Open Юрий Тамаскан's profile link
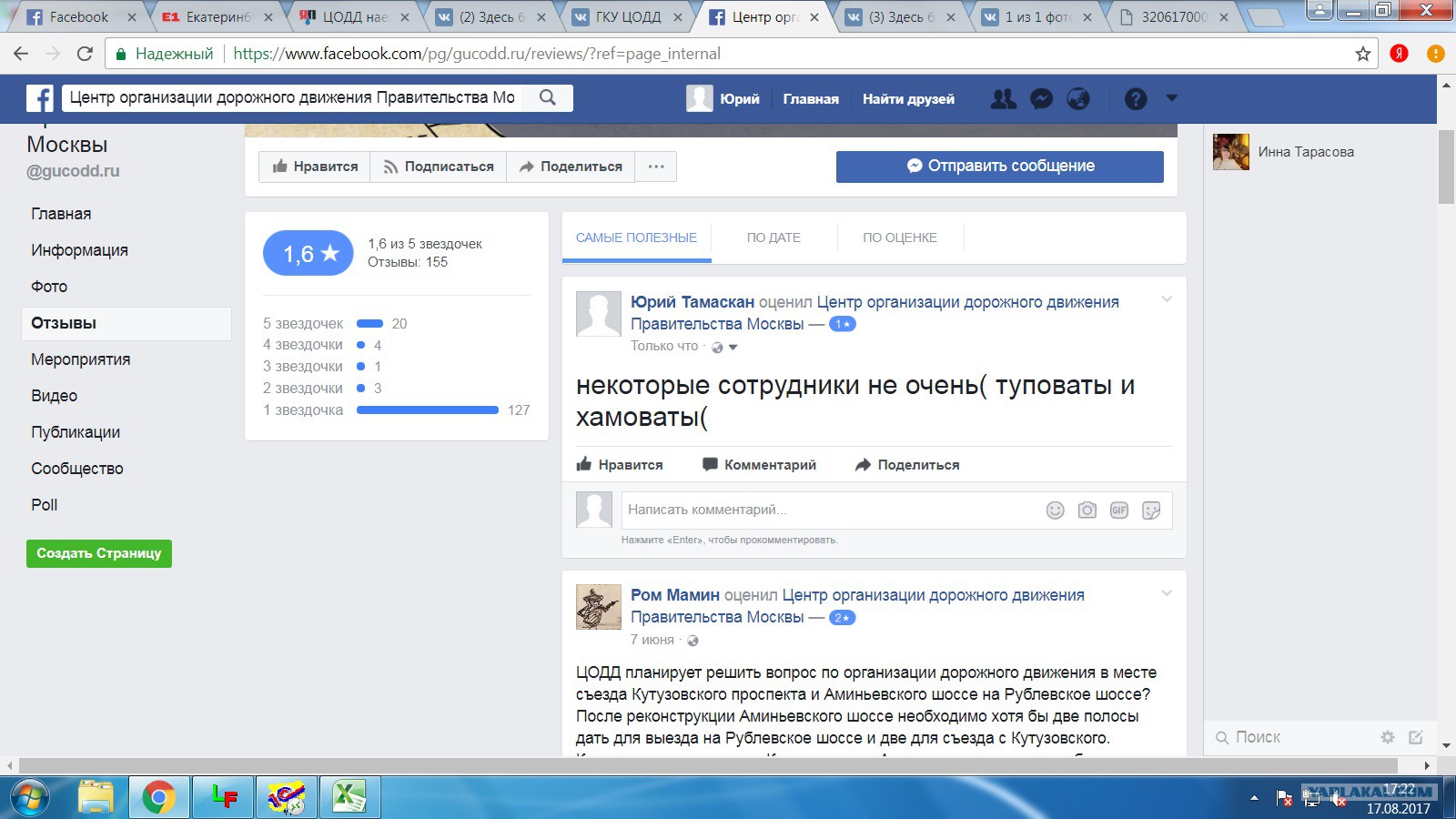1456x819 pixels. coord(693,302)
